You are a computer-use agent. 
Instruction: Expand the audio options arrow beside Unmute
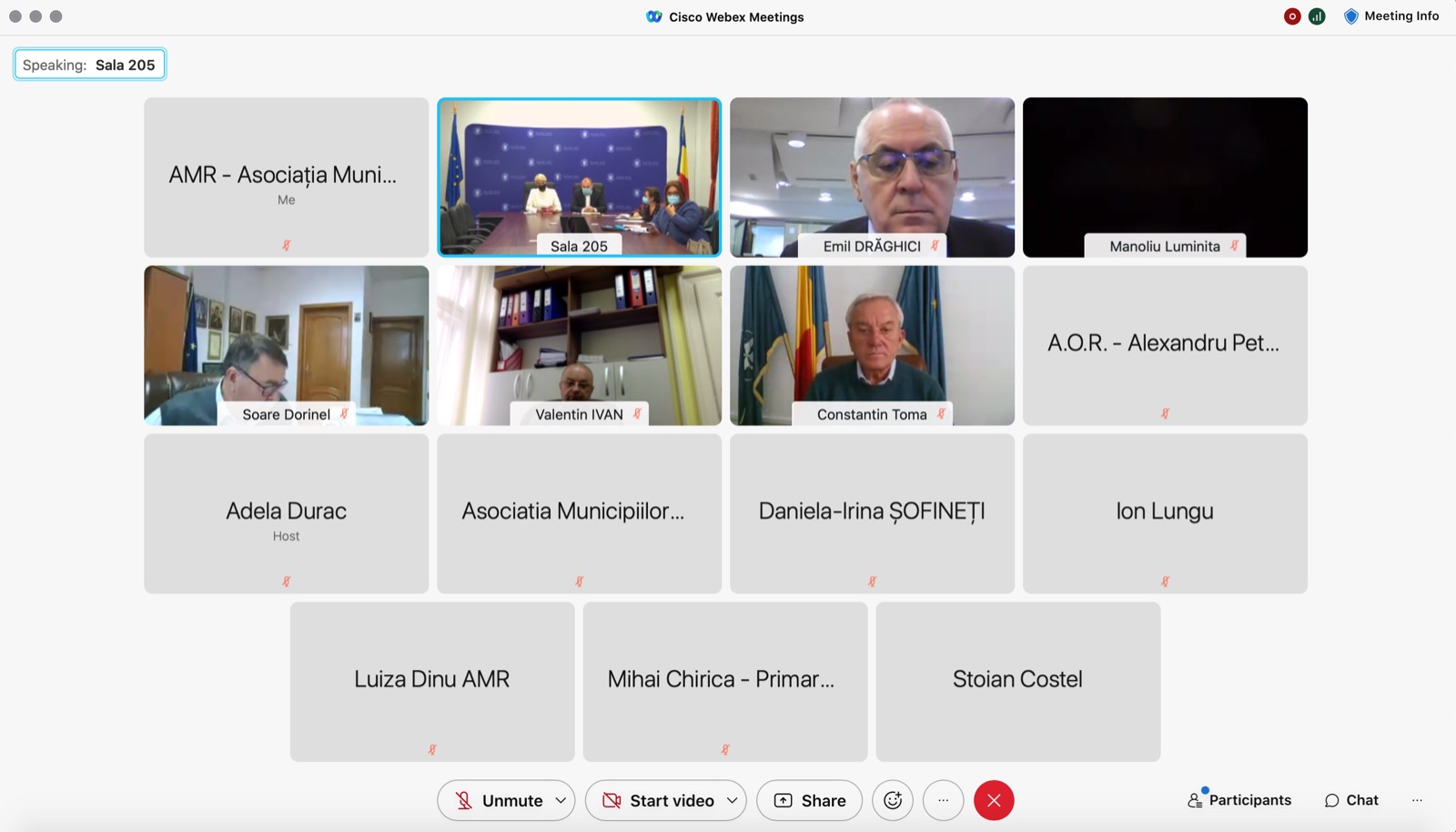click(561, 800)
